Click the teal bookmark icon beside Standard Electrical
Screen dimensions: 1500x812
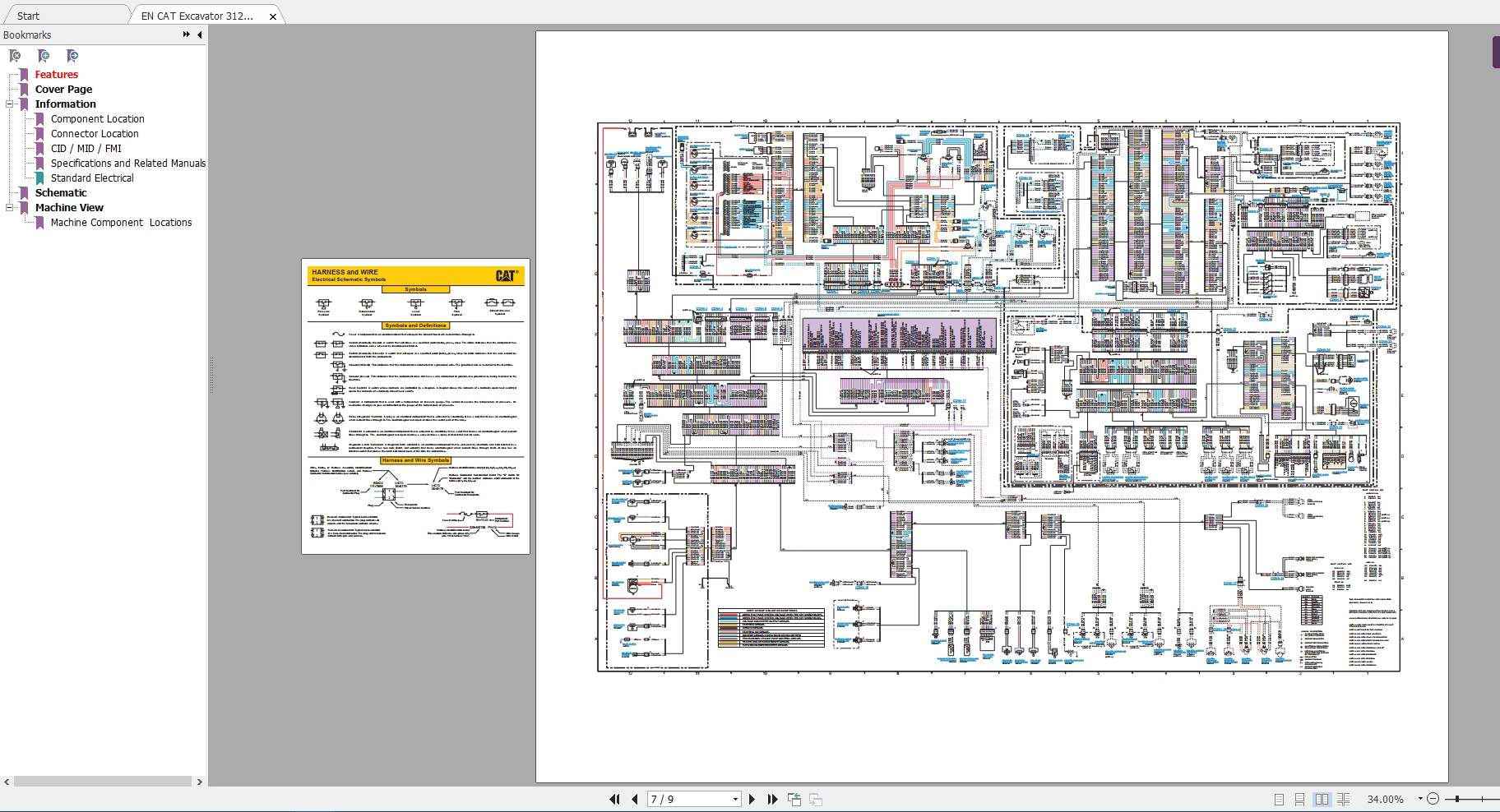click(x=39, y=178)
